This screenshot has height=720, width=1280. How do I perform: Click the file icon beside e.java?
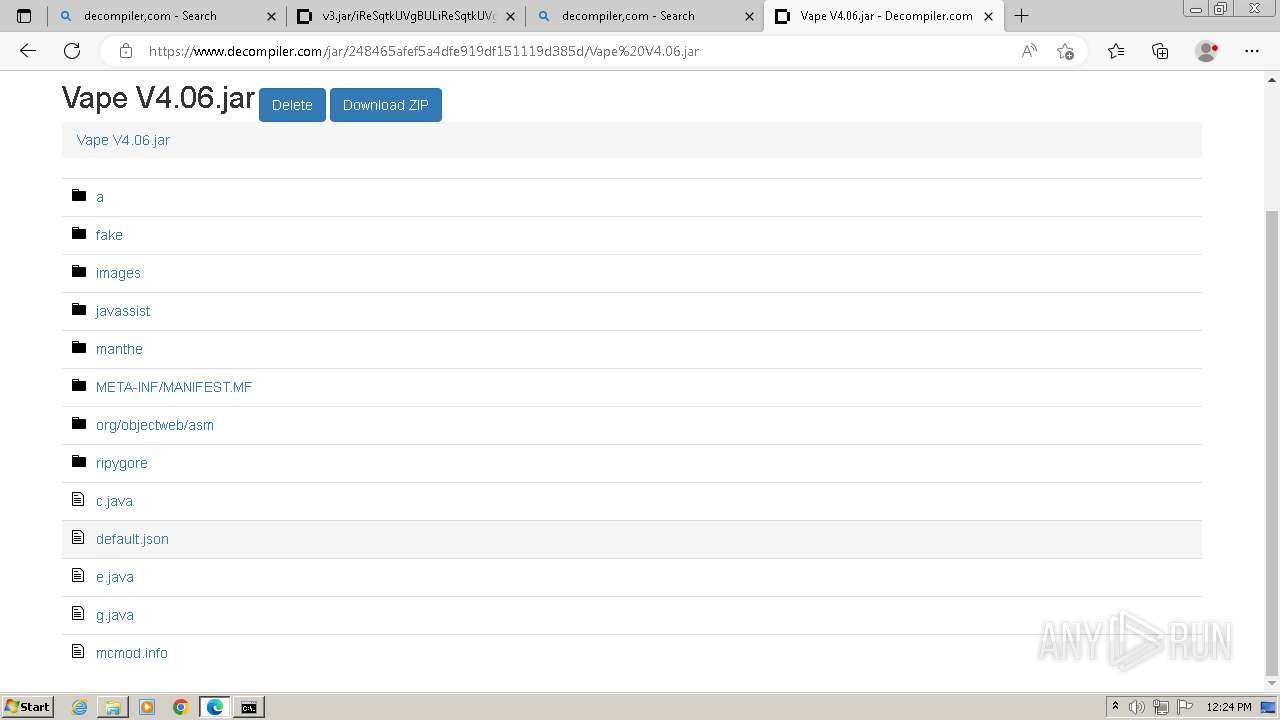pyautogui.click(x=79, y=575)
